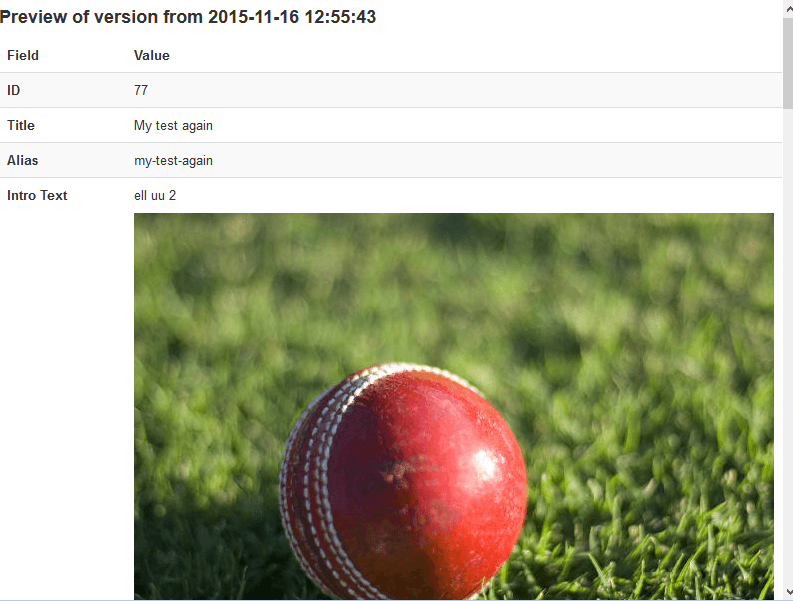The image size is (793, 601).
Task: Select the Intro Text row label
Action: tap(37, 195)
